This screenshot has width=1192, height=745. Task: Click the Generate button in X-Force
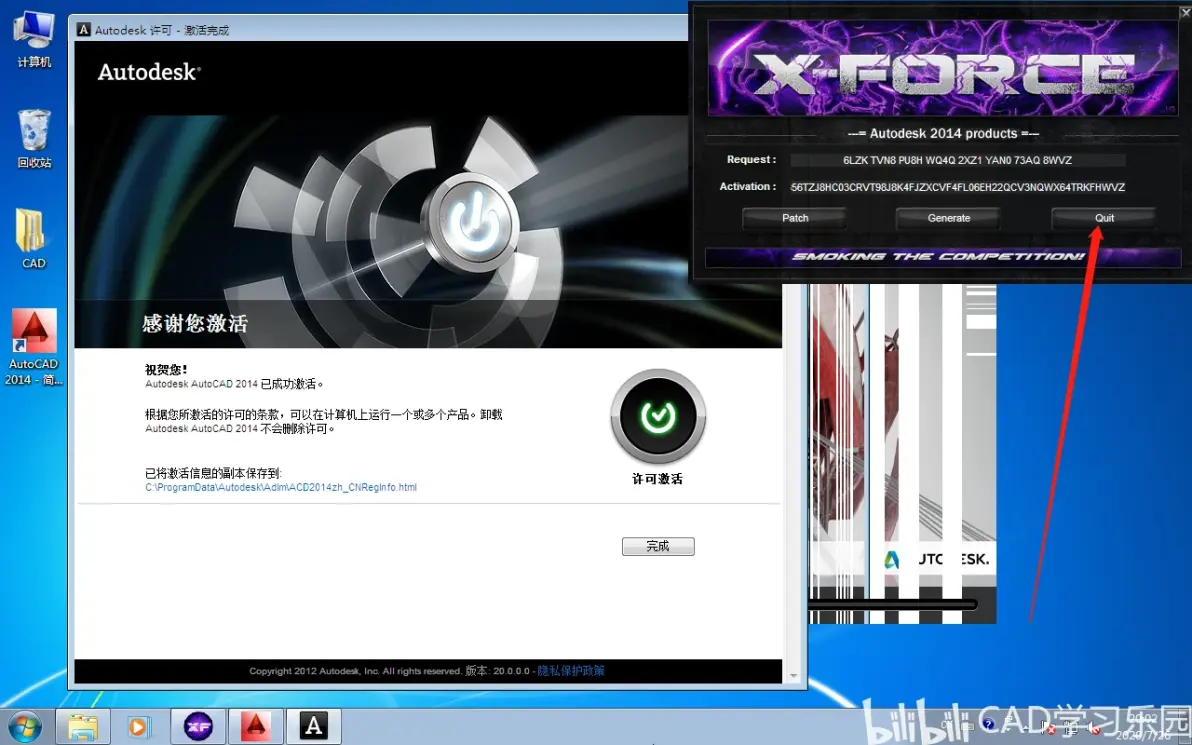949,218
